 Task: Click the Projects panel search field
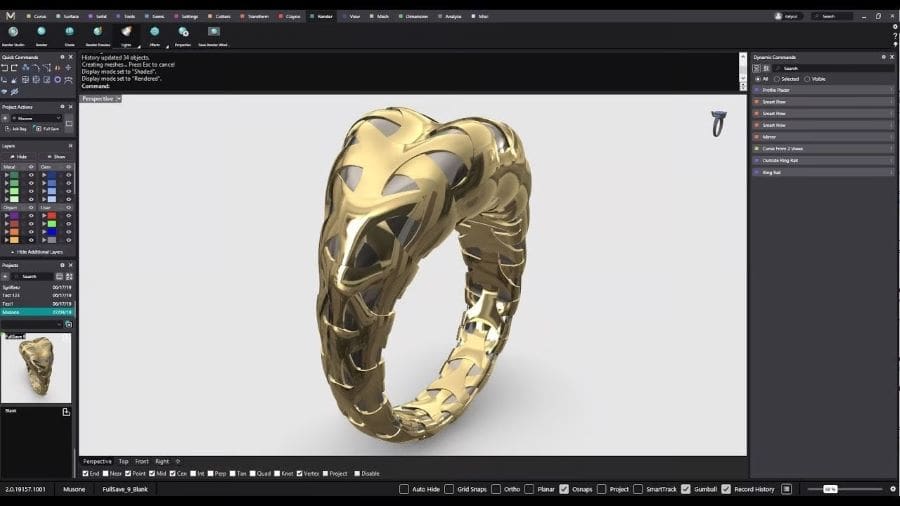coord(32,277)
